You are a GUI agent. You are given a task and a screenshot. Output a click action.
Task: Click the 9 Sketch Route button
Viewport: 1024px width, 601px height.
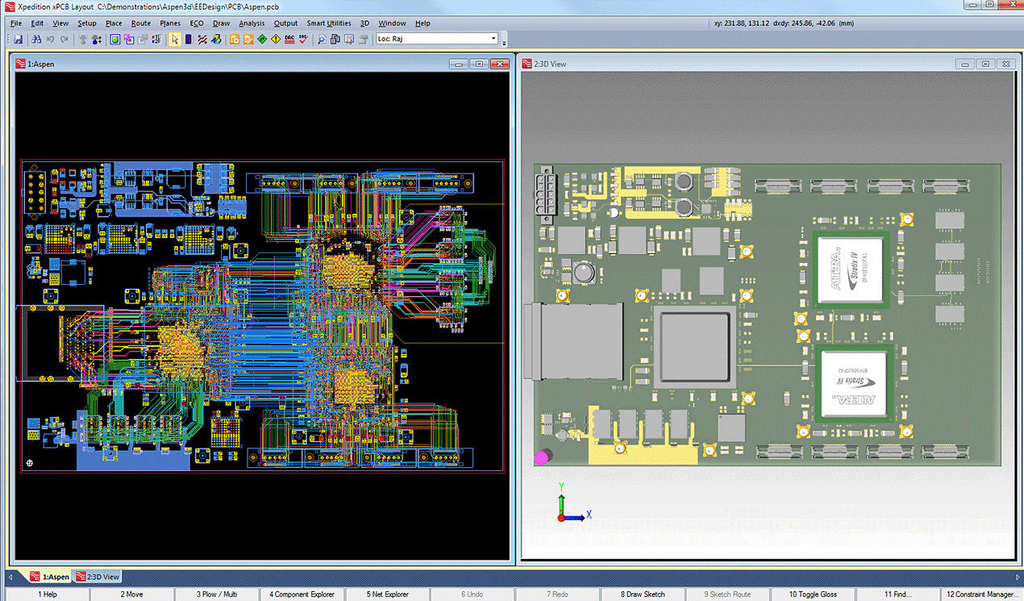728,594
